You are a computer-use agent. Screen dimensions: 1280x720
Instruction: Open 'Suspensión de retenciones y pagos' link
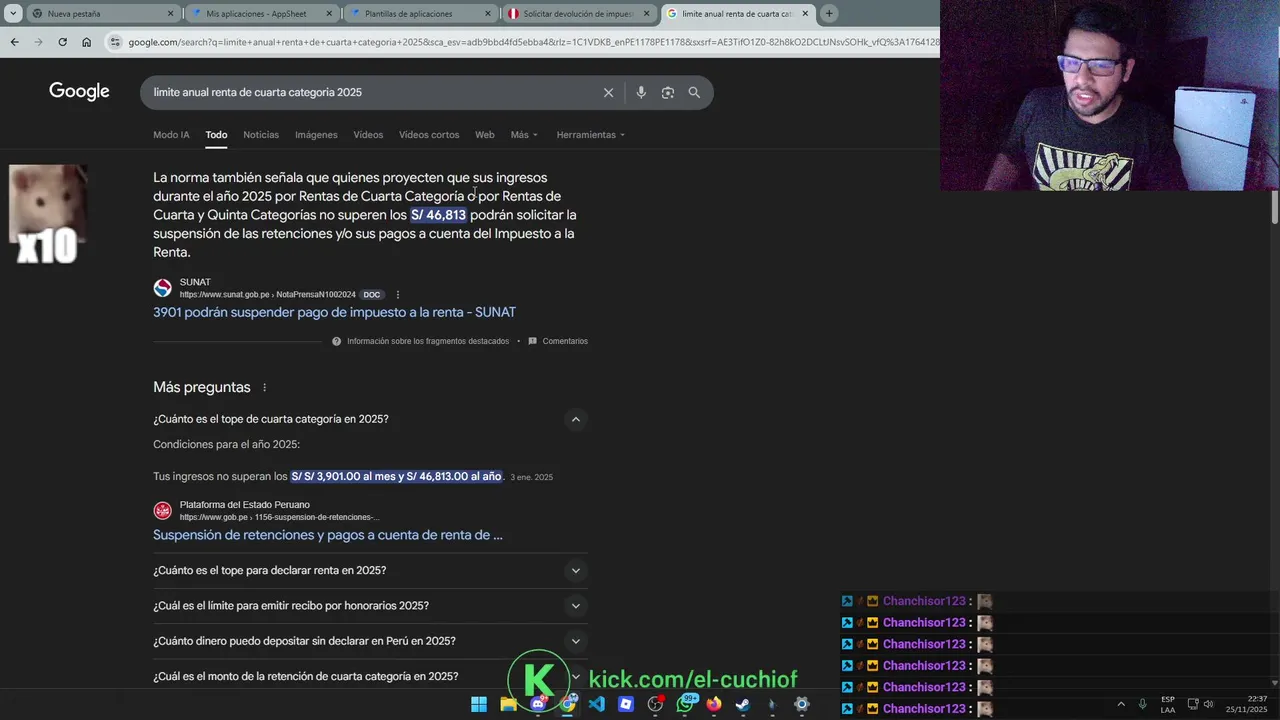(328, 535)
